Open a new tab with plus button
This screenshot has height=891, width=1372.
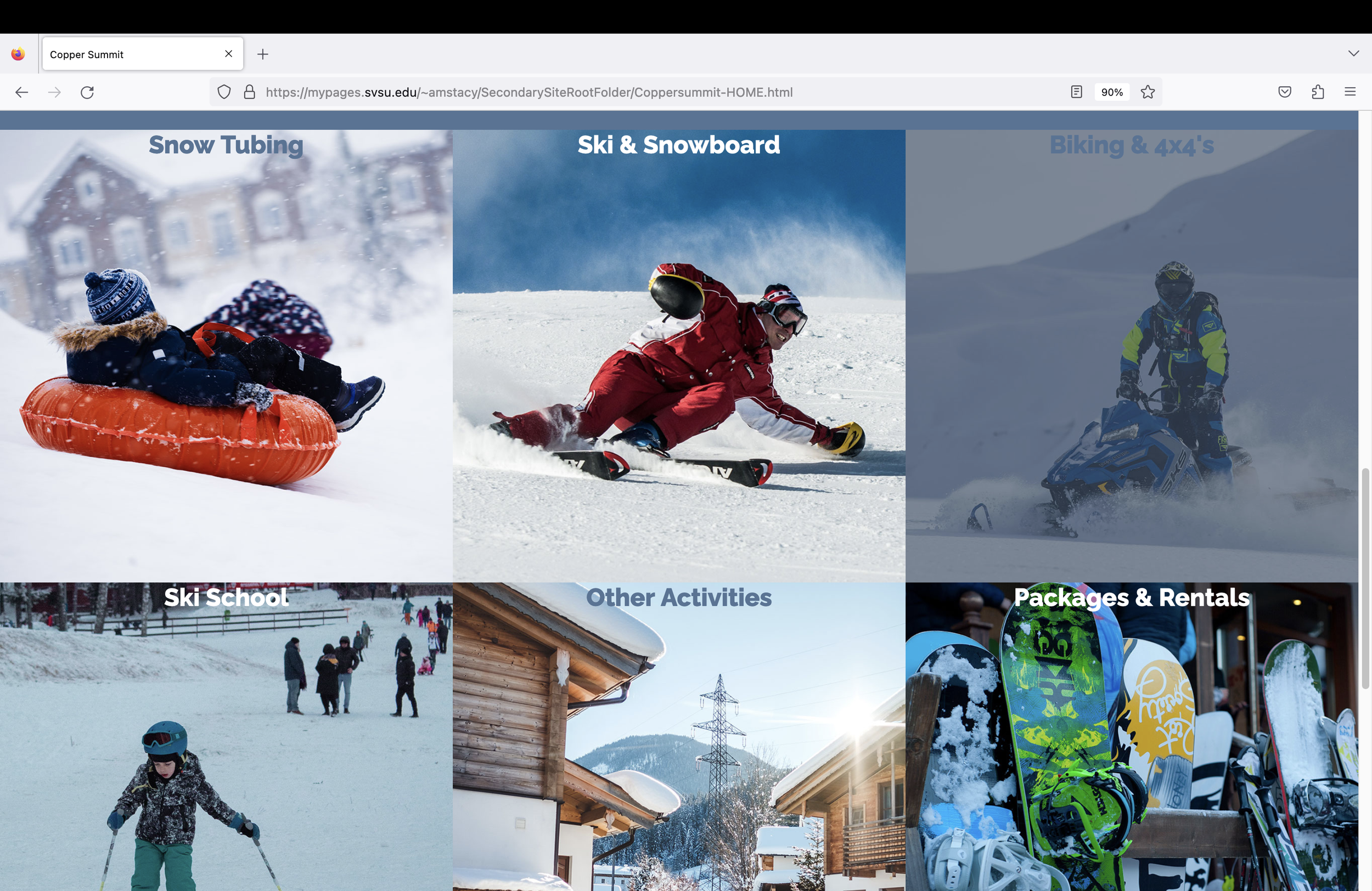point(263,54)
